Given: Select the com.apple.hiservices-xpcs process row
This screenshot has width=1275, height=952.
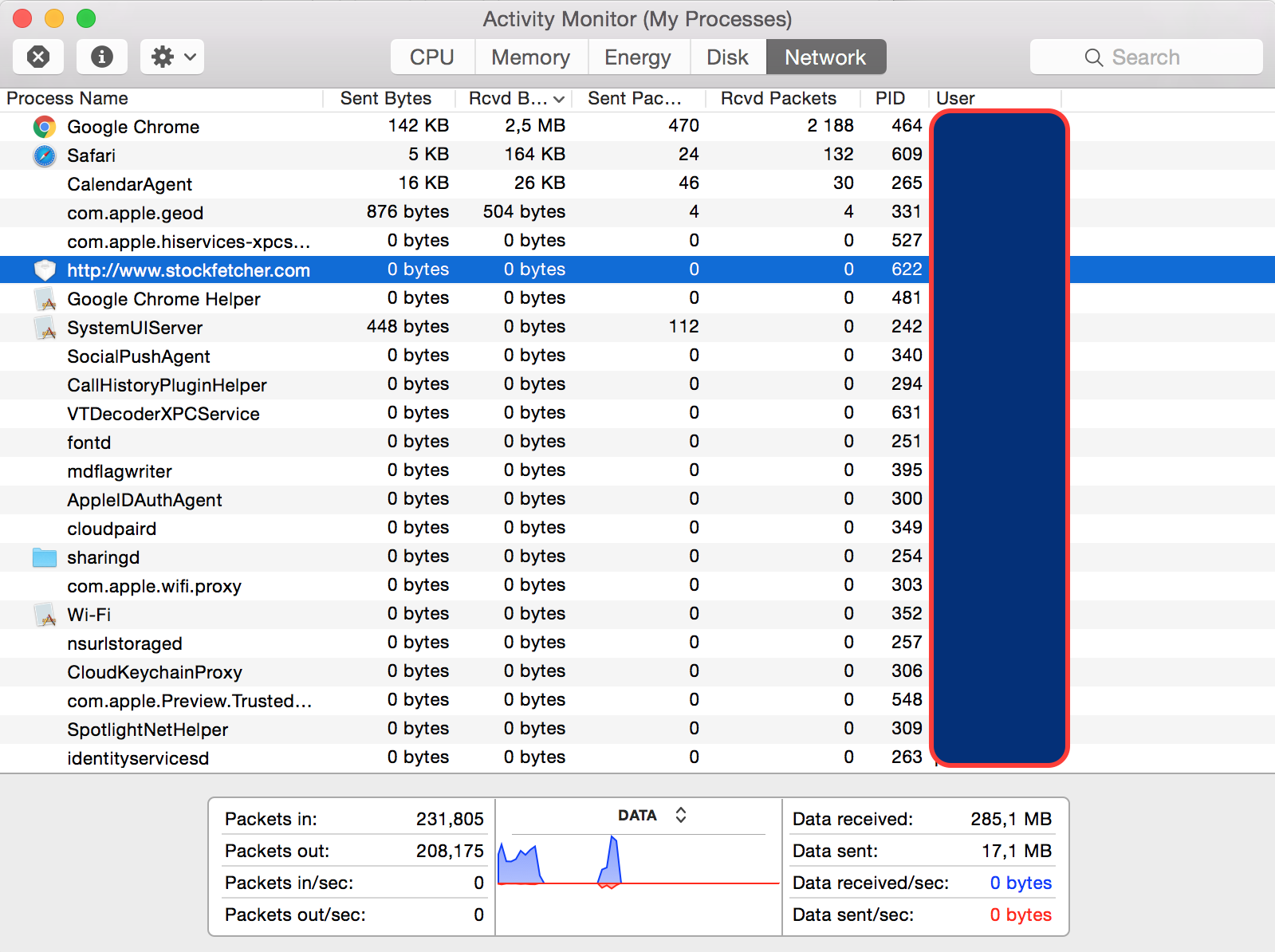Looking at the screenshot, I should [x=637, y=242].
